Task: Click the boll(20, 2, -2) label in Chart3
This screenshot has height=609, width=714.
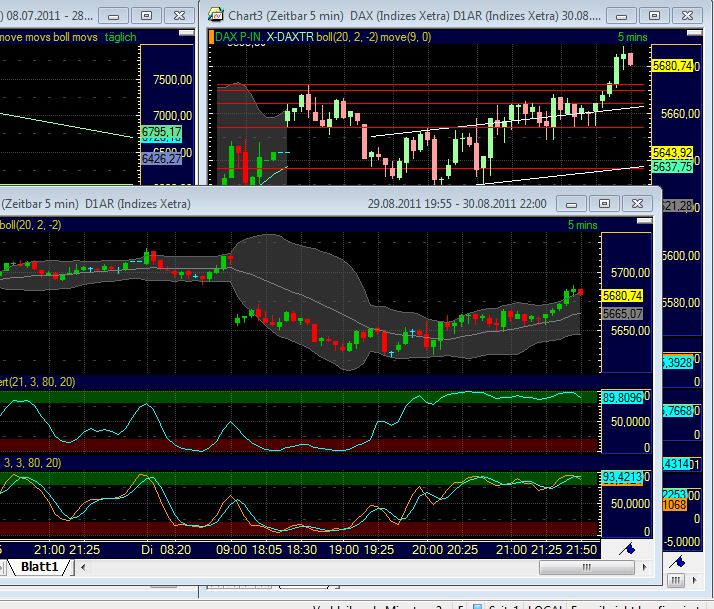Action: tap(347, 37)
